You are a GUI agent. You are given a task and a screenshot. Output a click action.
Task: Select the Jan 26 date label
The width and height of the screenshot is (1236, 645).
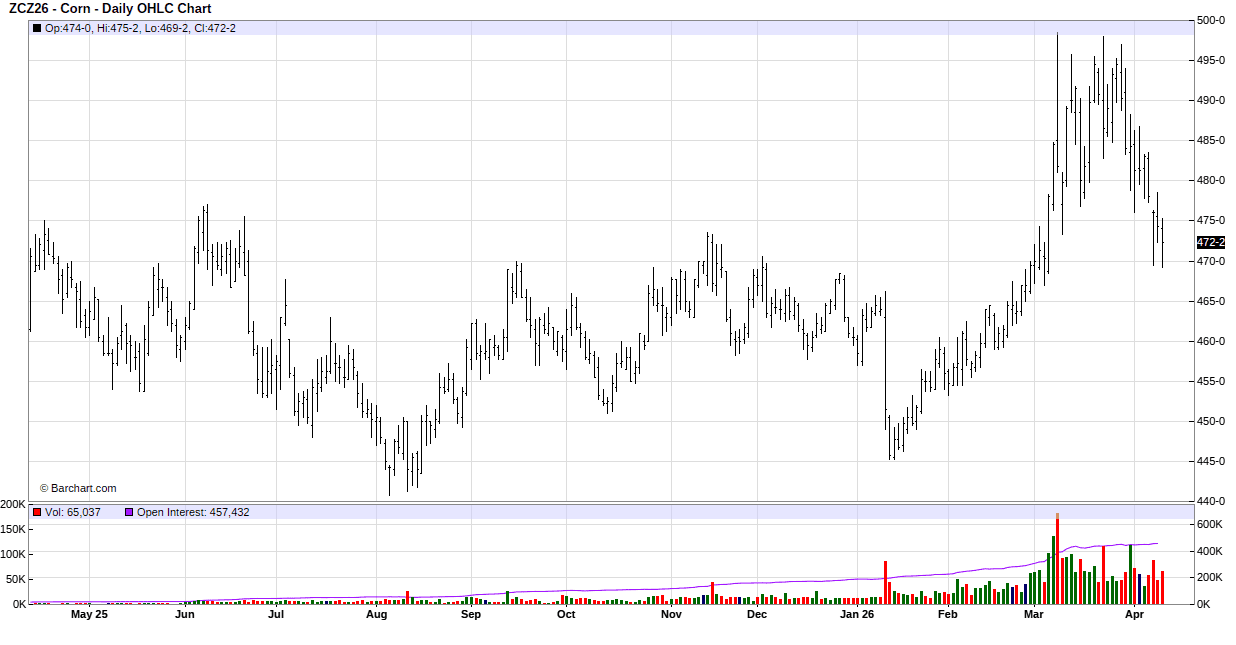click(857, 615)
